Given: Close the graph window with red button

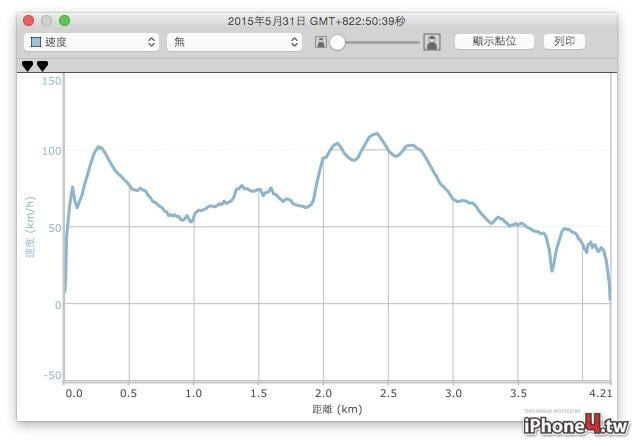Looking at the screenshot, I should point(28,21).
